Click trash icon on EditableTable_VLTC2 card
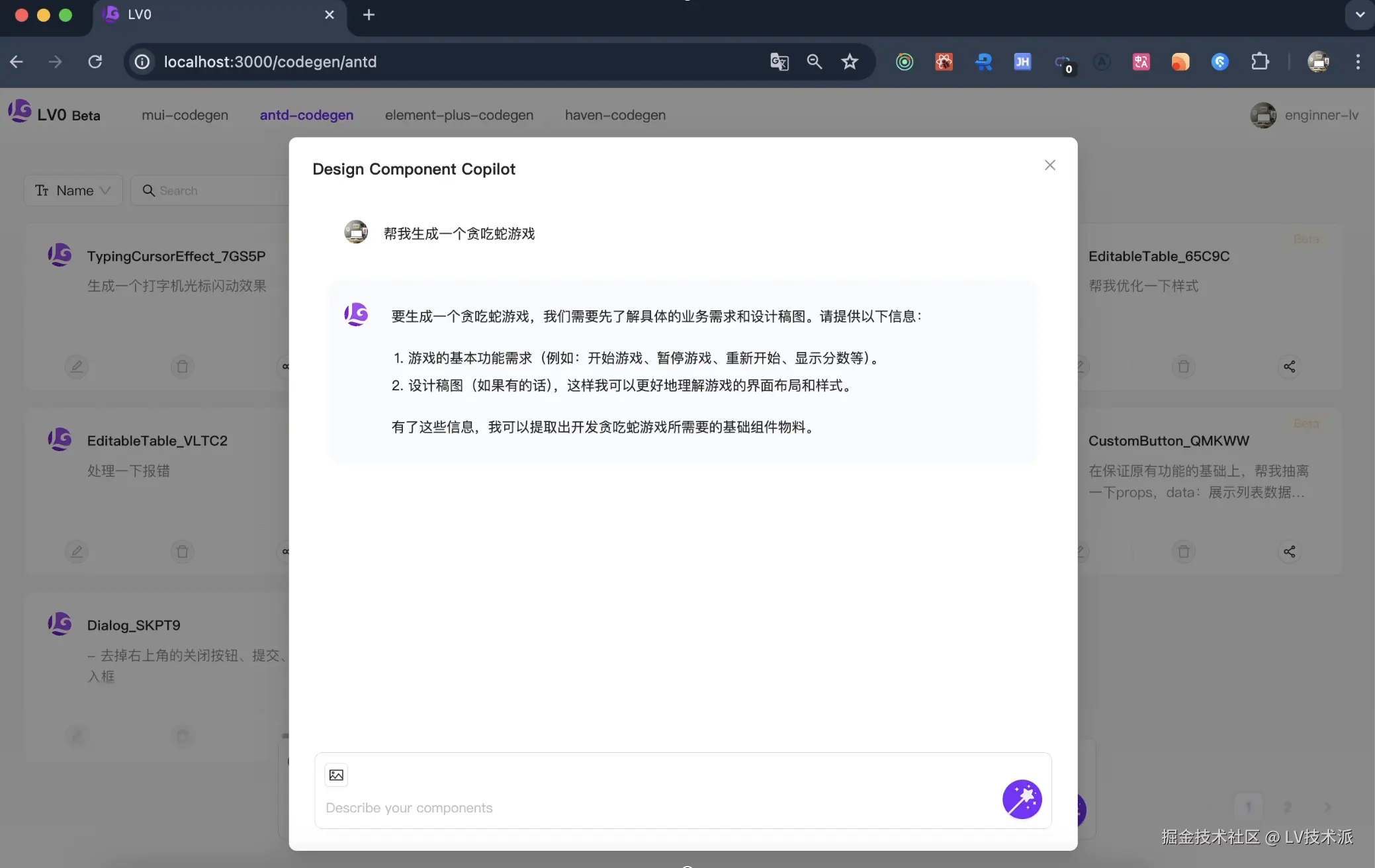This screenshot has width=1375, height=868. tap(183, 551)
